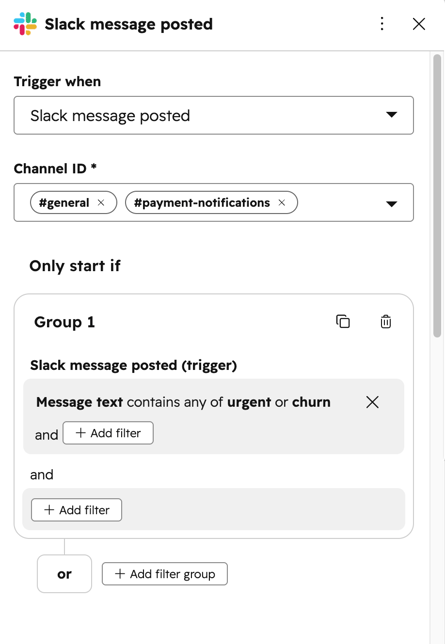Screen dimensions: 445x644
Task: Close the Slack message posted panel
Action: (x=419, y=24)
